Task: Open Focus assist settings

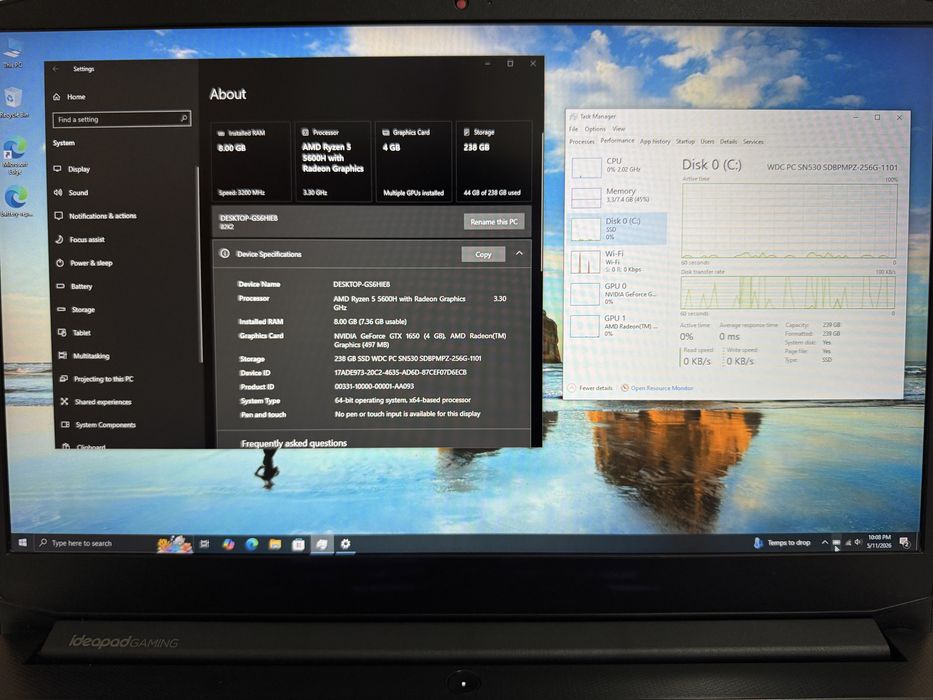Action: (80, 239)
